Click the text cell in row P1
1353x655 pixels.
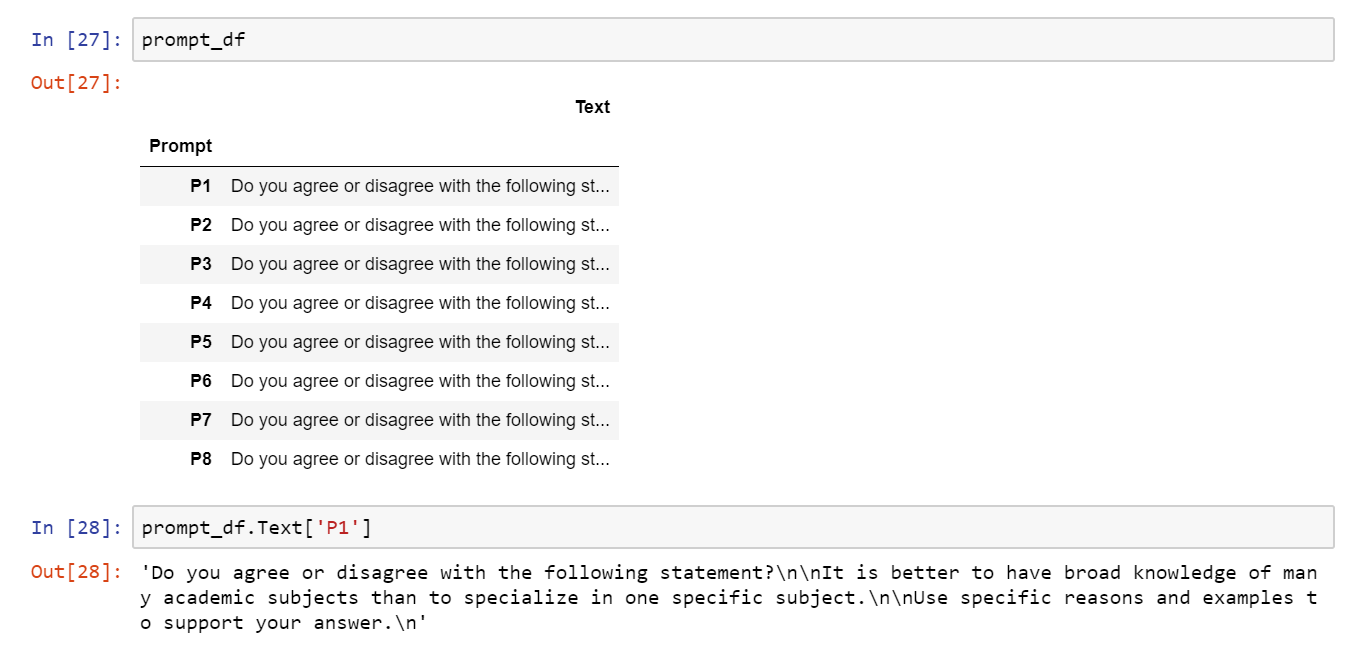tap(420, 186)
